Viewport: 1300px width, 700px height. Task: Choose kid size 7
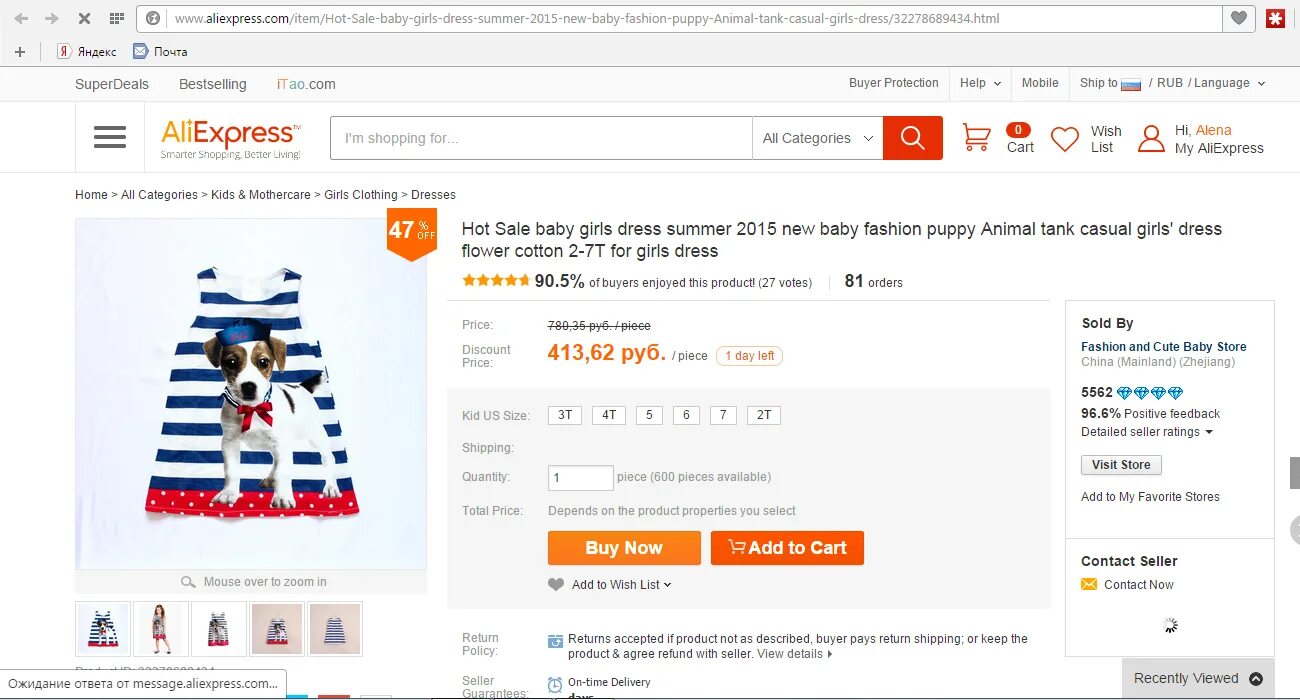pyautogui.click(x=723, y=415)
